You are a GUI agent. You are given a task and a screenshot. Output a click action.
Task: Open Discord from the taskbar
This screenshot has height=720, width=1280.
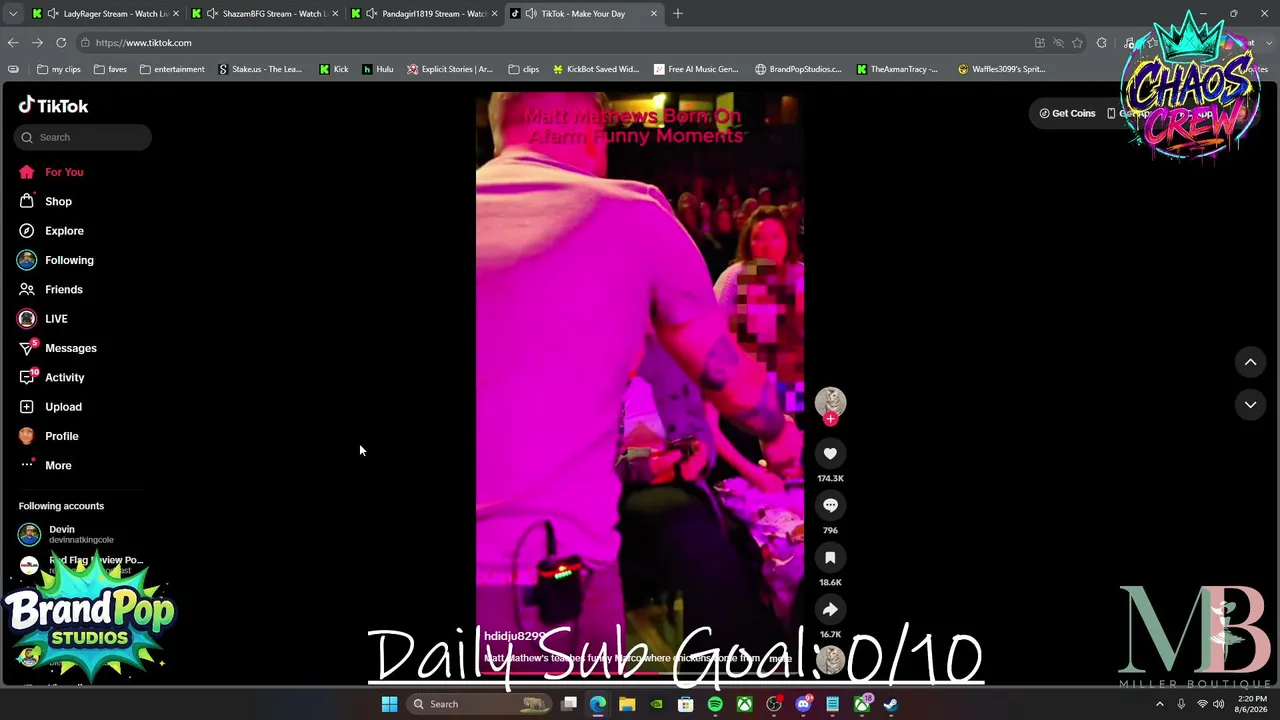pos(803,704)
